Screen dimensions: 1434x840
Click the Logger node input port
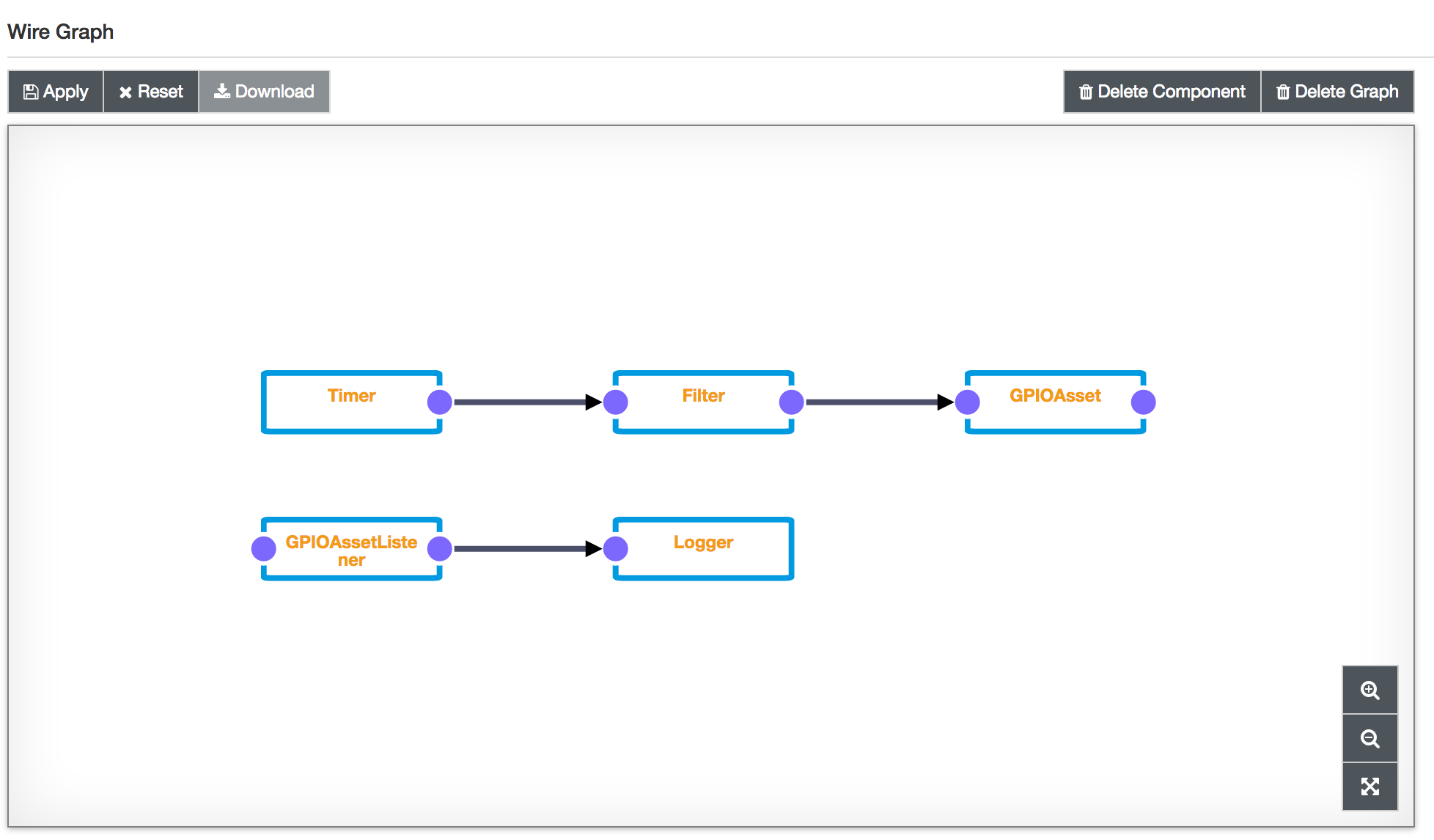(x=615, y=548)
